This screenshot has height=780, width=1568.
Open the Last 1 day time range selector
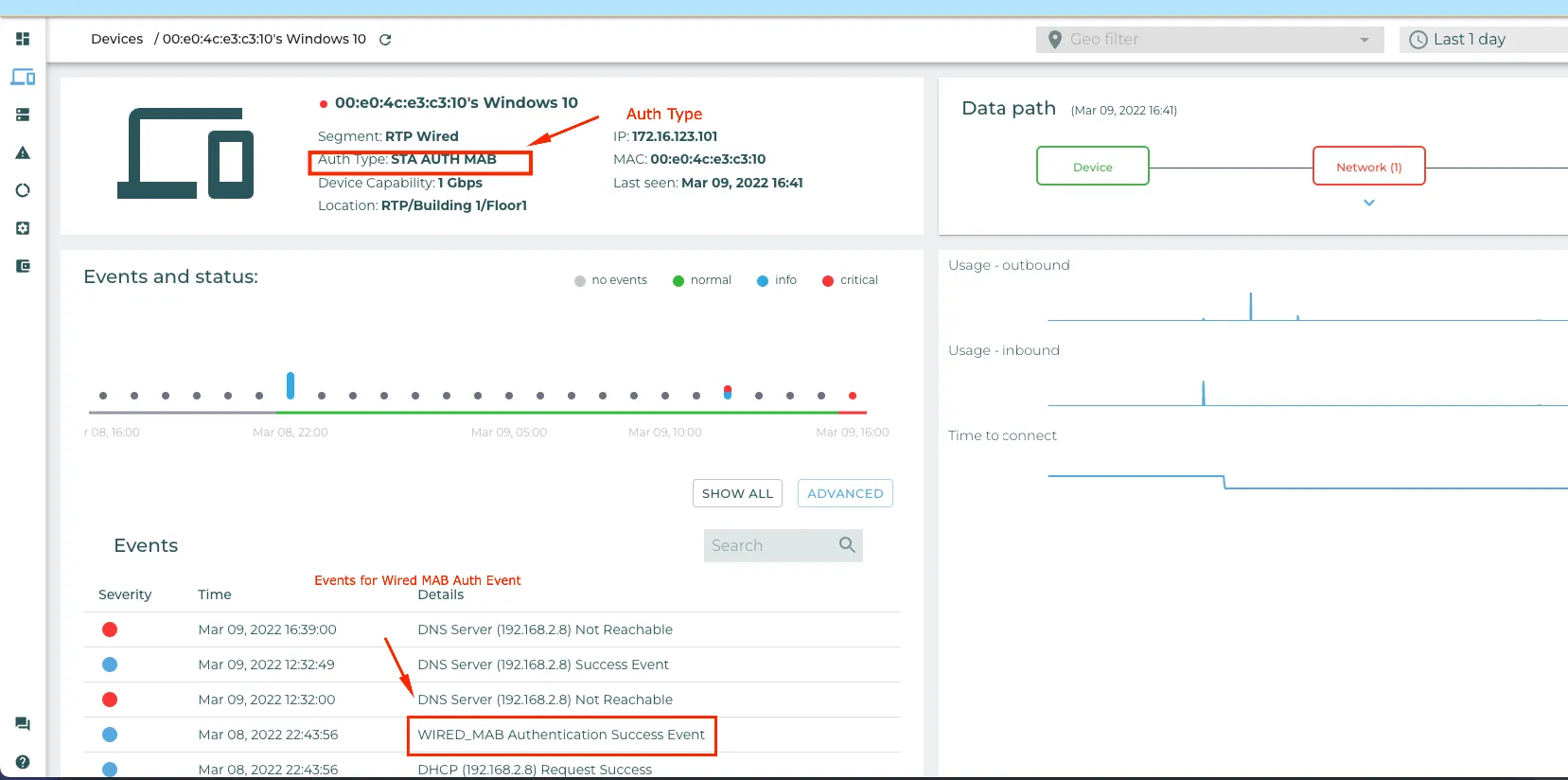pyautogui.click(x=1483, y=40)
